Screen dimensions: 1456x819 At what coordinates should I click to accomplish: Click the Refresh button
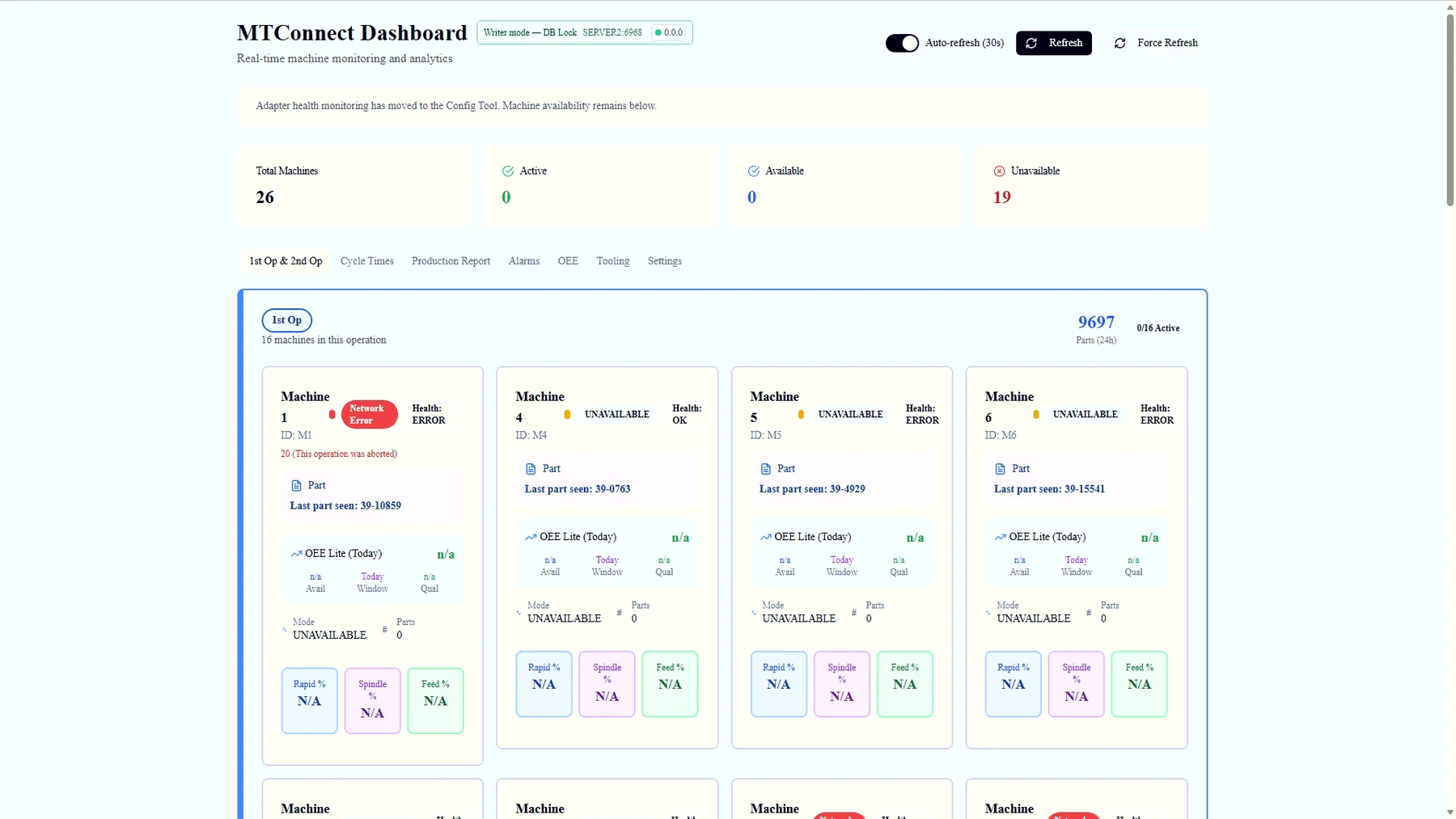pos(1053,43)
